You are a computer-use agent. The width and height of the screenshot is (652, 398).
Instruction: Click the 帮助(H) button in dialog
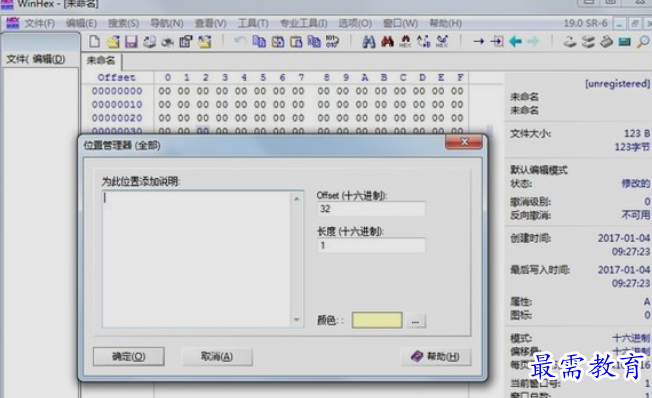tap(436, 356)
